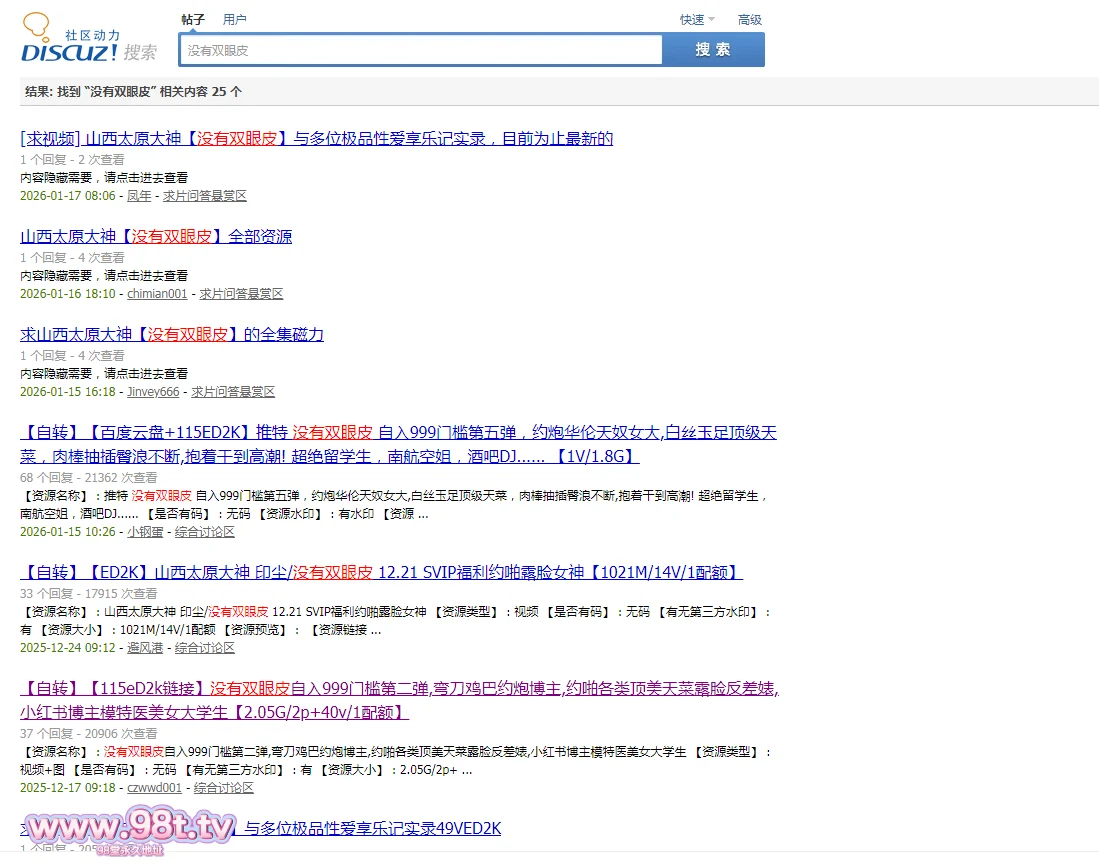This screenshot has height=865, width=1099.
Task: Open author czwwd001's profile
Action: [155, 788]
